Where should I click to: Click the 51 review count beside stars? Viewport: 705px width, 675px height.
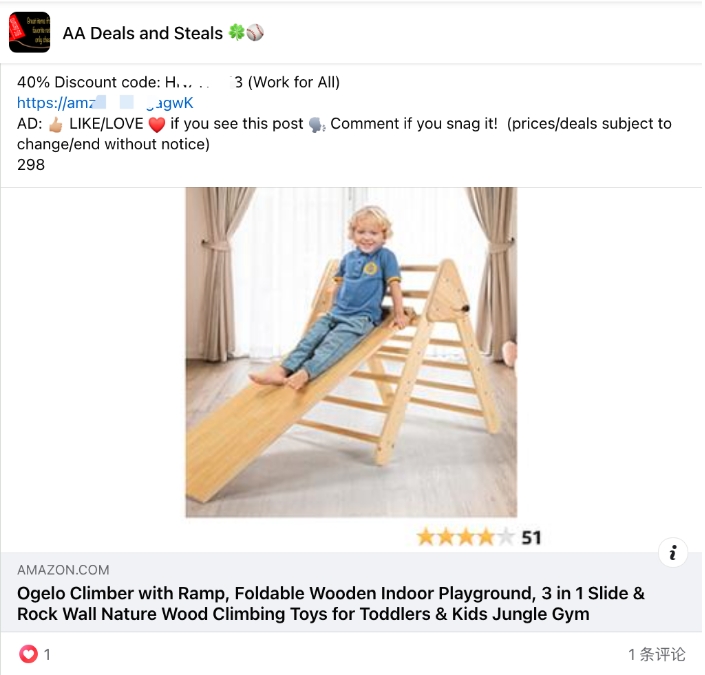pyautogui.click(x=531, y=538)
